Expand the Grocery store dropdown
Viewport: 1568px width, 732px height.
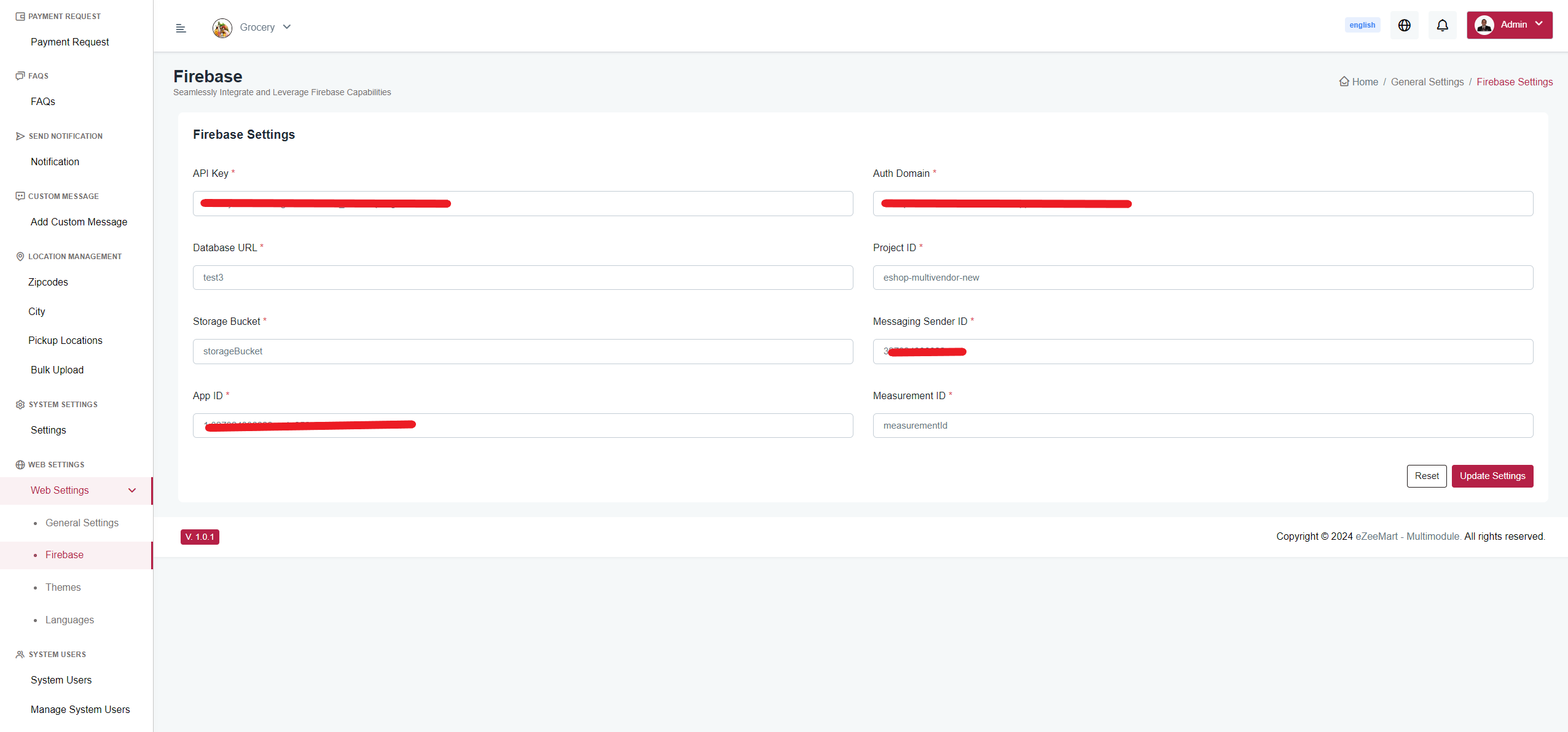point(287,27)
